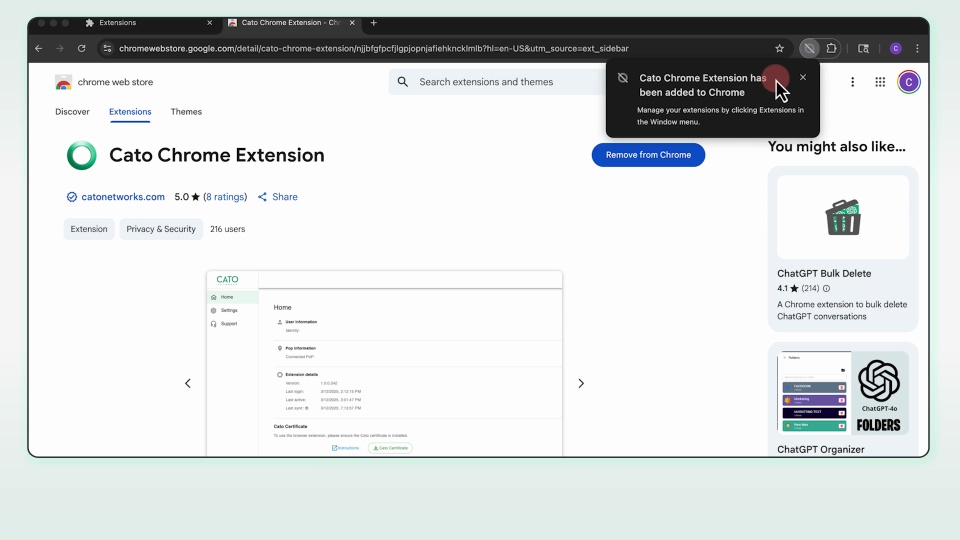Image resolution: width=960 pixels, height=540 pixels.
Task: Open the Chrome profile avatar in toolbar
Action: coord(896,48)
